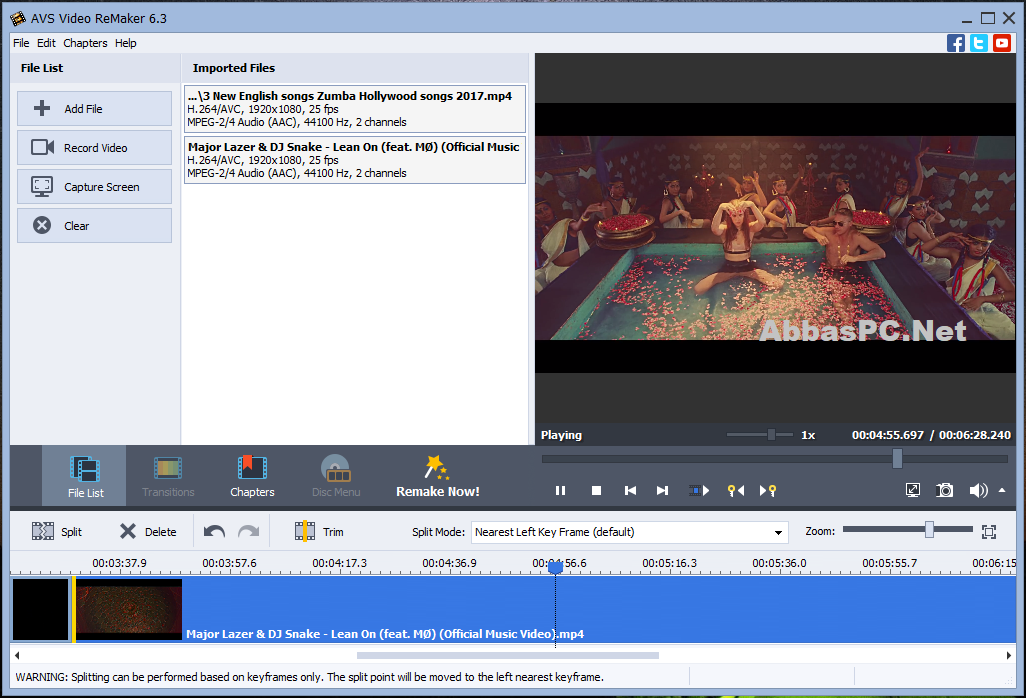Click the video preview area
The image size is (1026, 698).
(x=775, y=238)
